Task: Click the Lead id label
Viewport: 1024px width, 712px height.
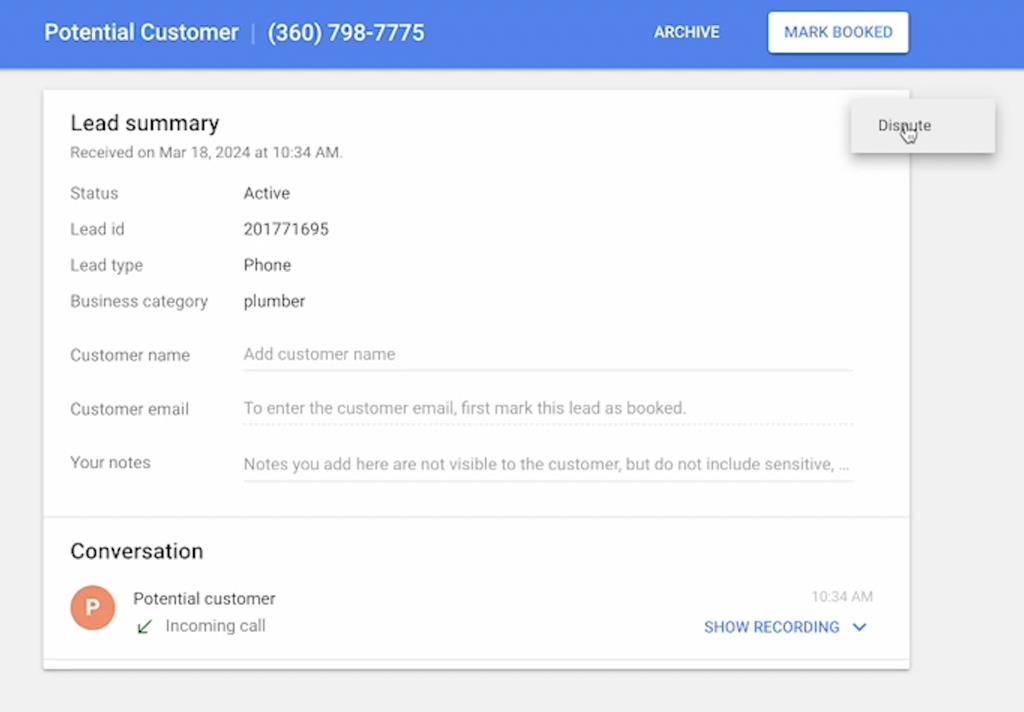Action: point(97,229)
